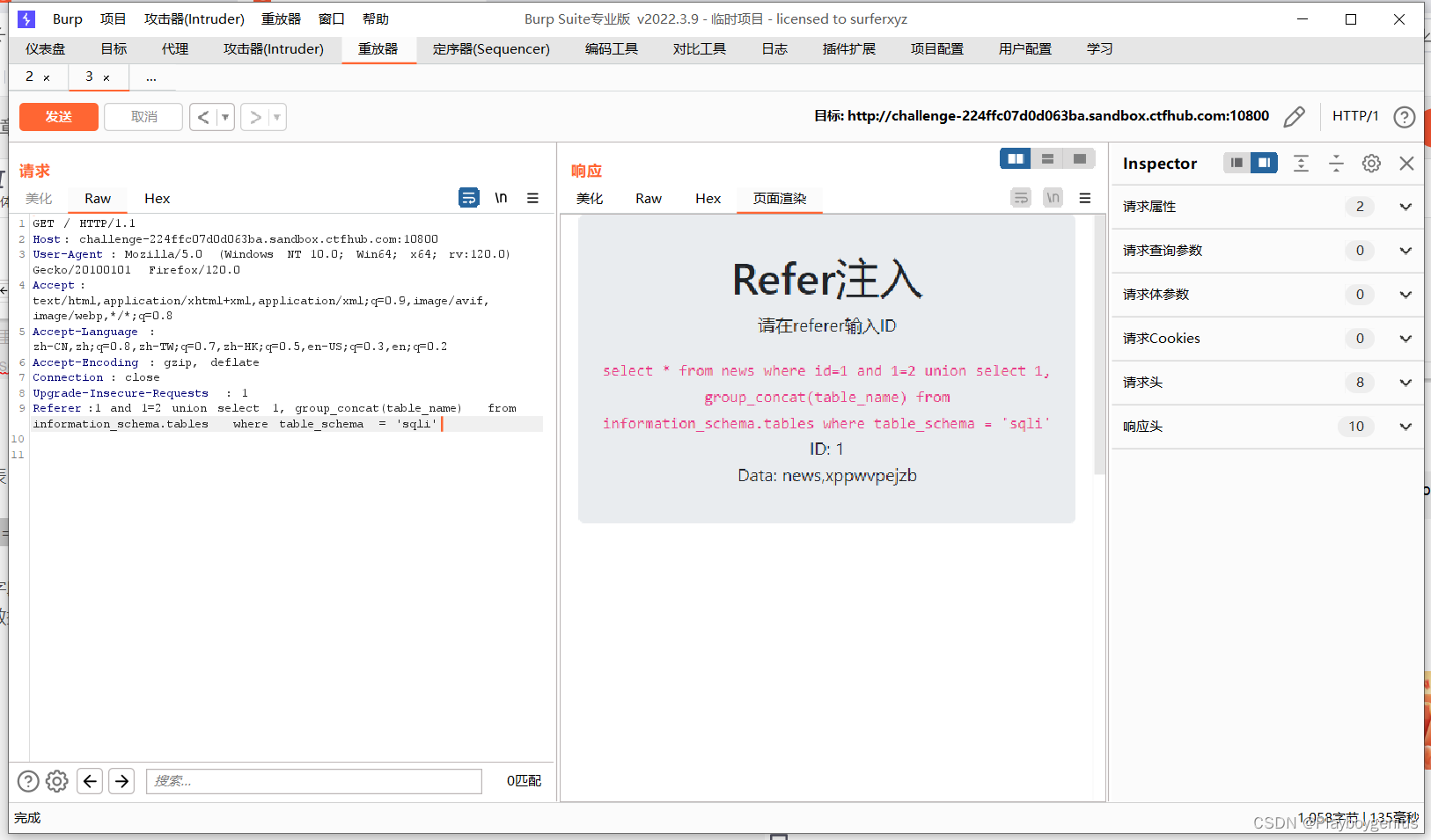
Task: Open search settings gear icon
Action: [x=57, y=781]
